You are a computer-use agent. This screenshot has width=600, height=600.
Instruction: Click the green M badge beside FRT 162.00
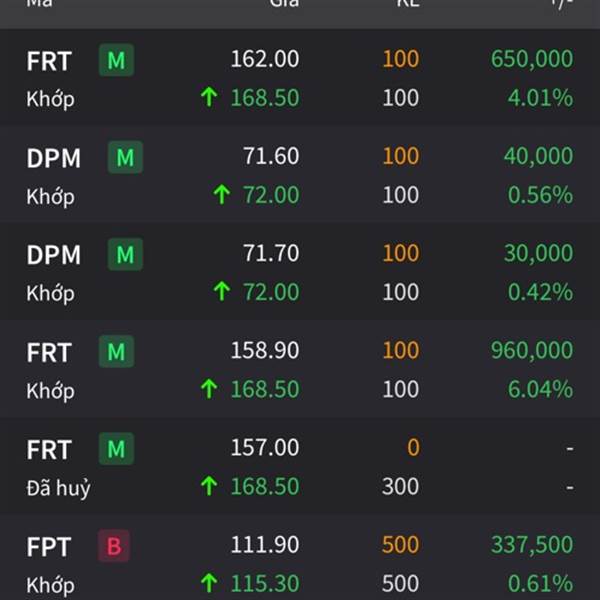coord(116,60)
